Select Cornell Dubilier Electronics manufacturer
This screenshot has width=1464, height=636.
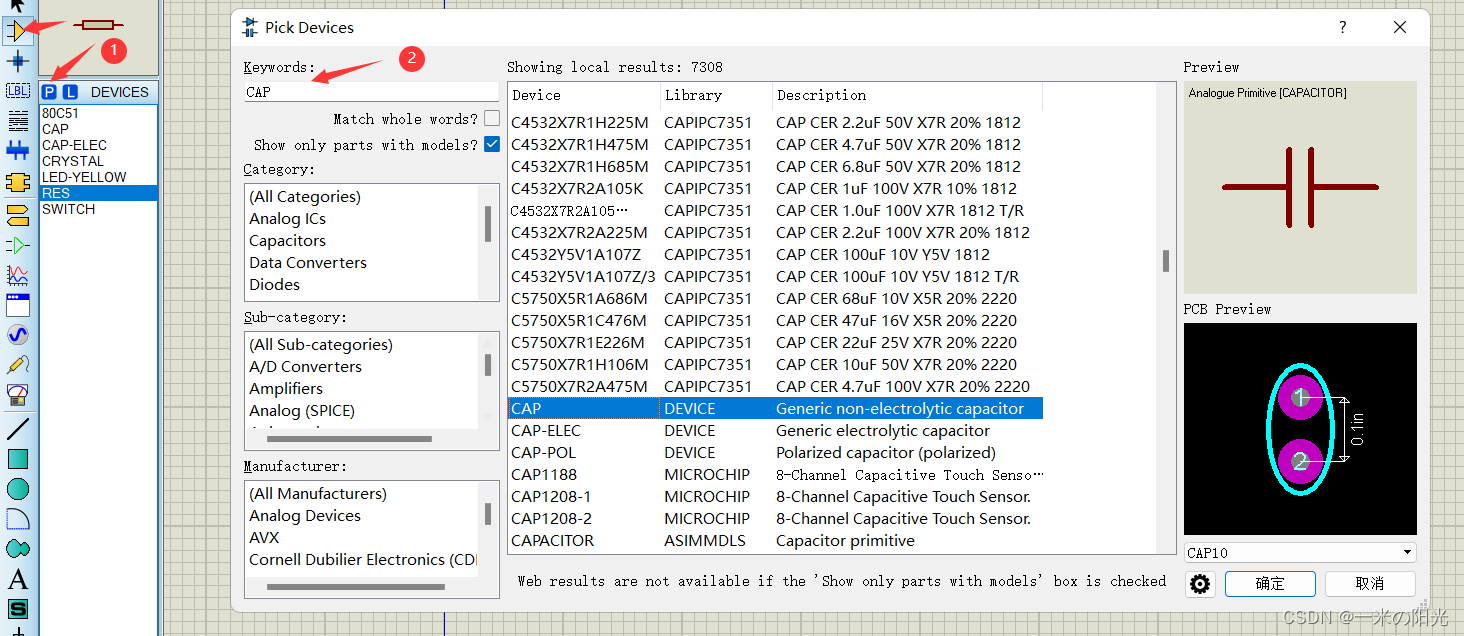[x=363, y=560]
